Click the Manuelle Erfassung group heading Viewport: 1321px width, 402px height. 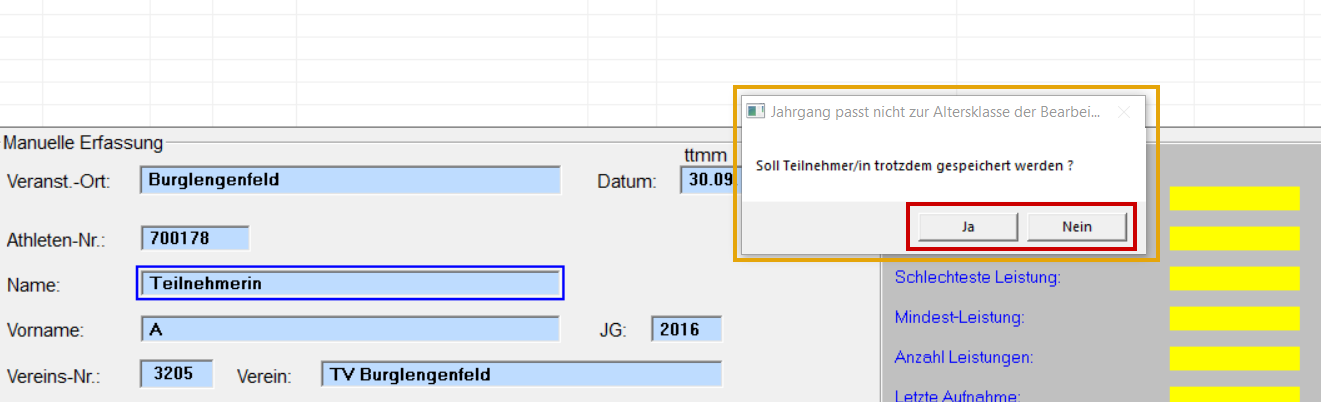pos(83,143)
